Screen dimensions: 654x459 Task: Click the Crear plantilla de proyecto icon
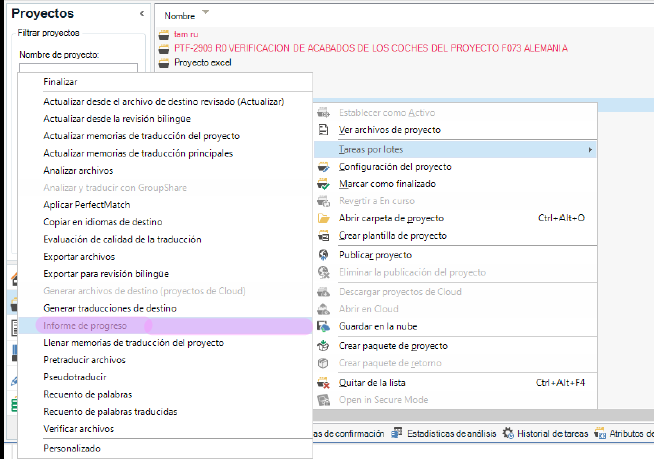[x=323, y=236]
